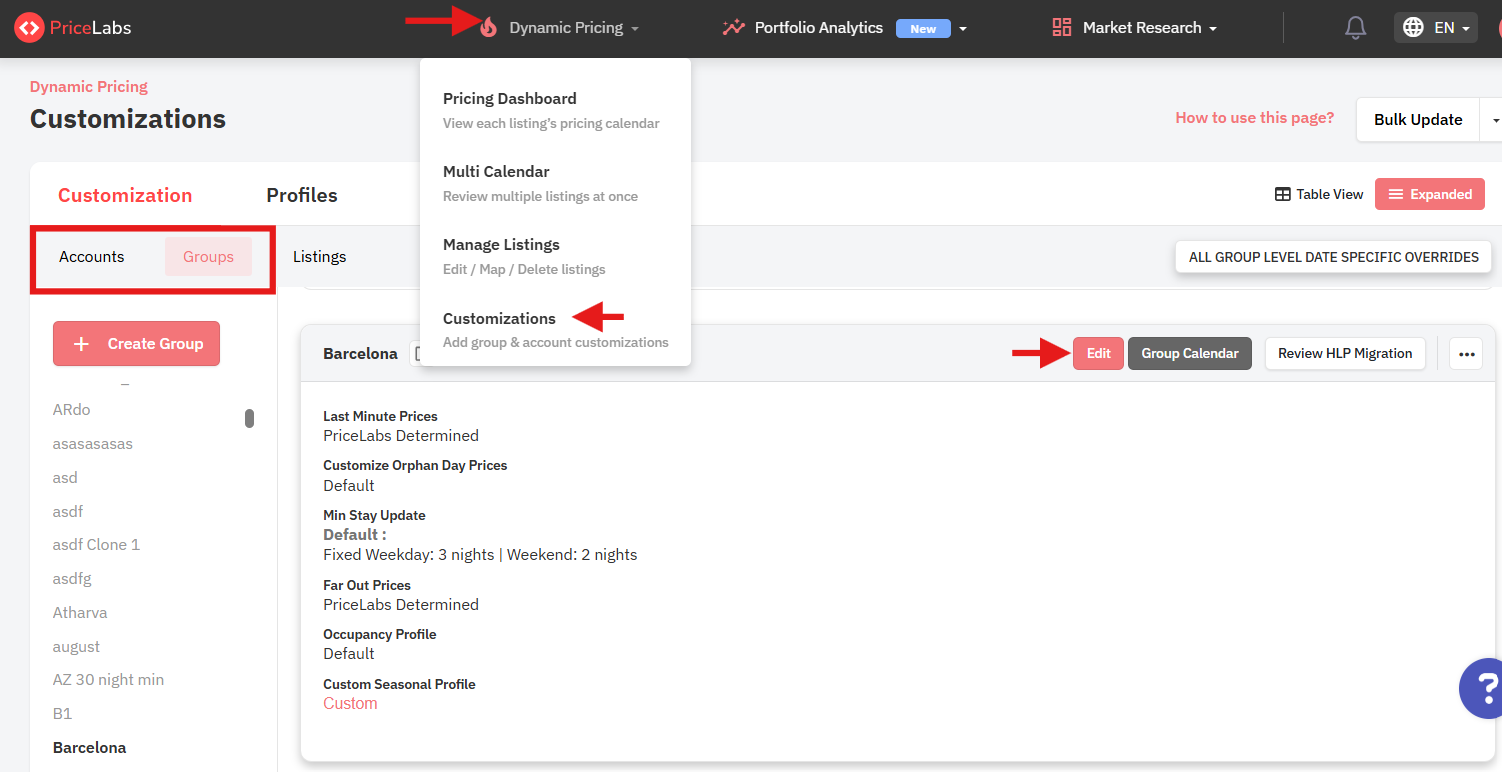Click the Custom Seasonal Profile label
Image resolution: width=1502 pixels, height=772 pixels.
(x=399, y=685)
